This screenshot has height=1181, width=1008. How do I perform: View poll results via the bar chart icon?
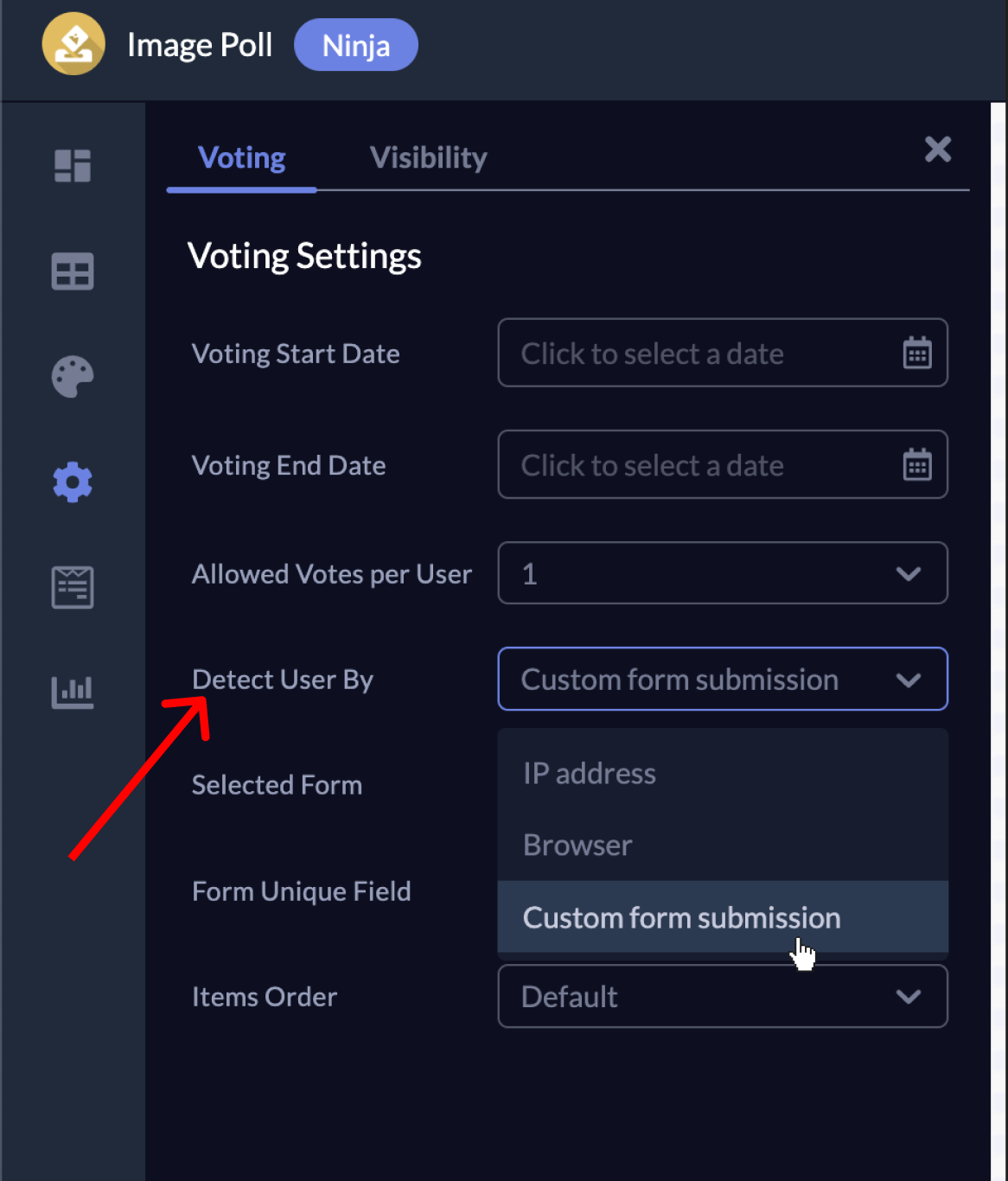coord(73,692)
